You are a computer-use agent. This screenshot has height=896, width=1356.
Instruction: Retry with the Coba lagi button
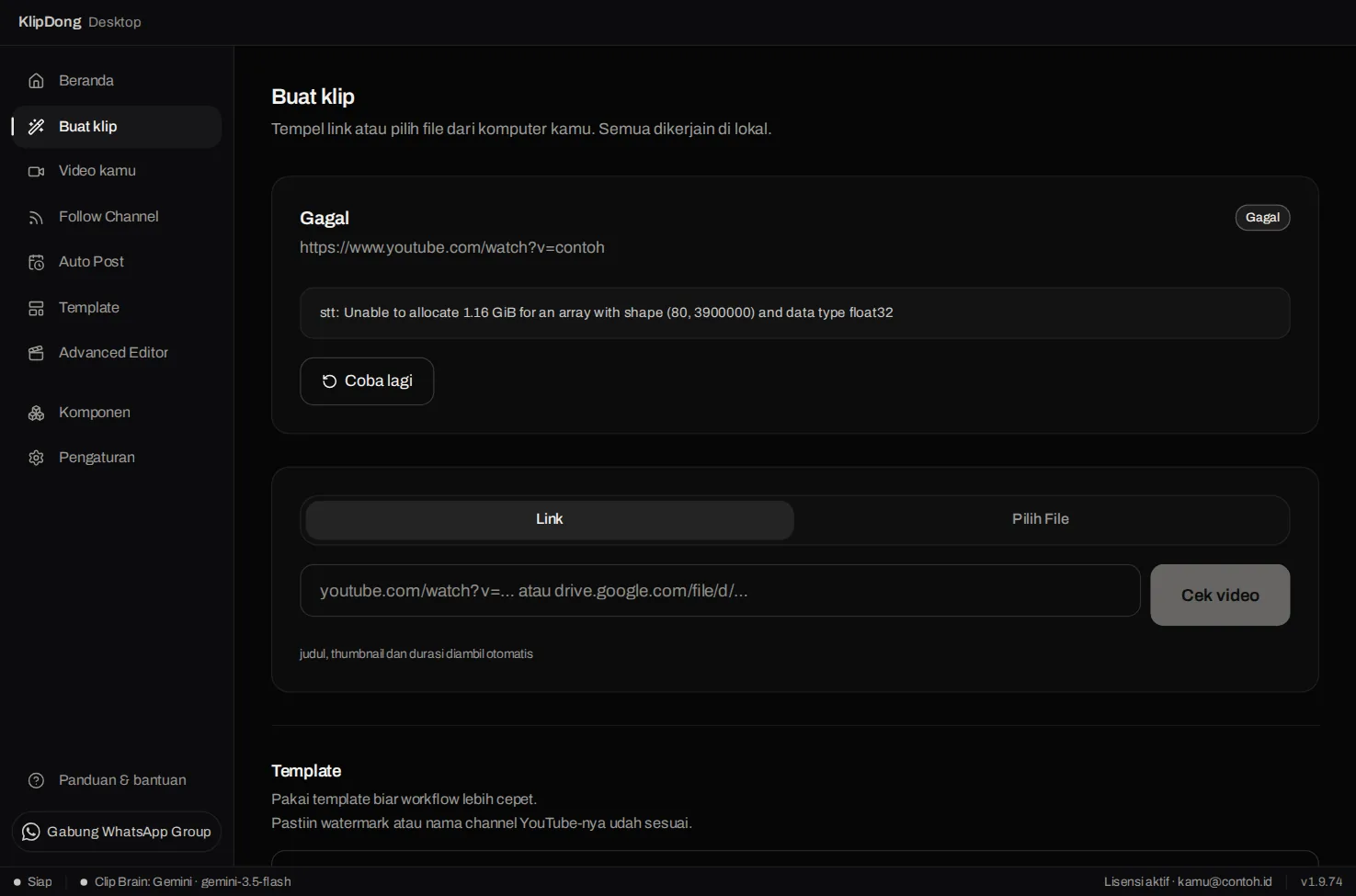point(367,381)
